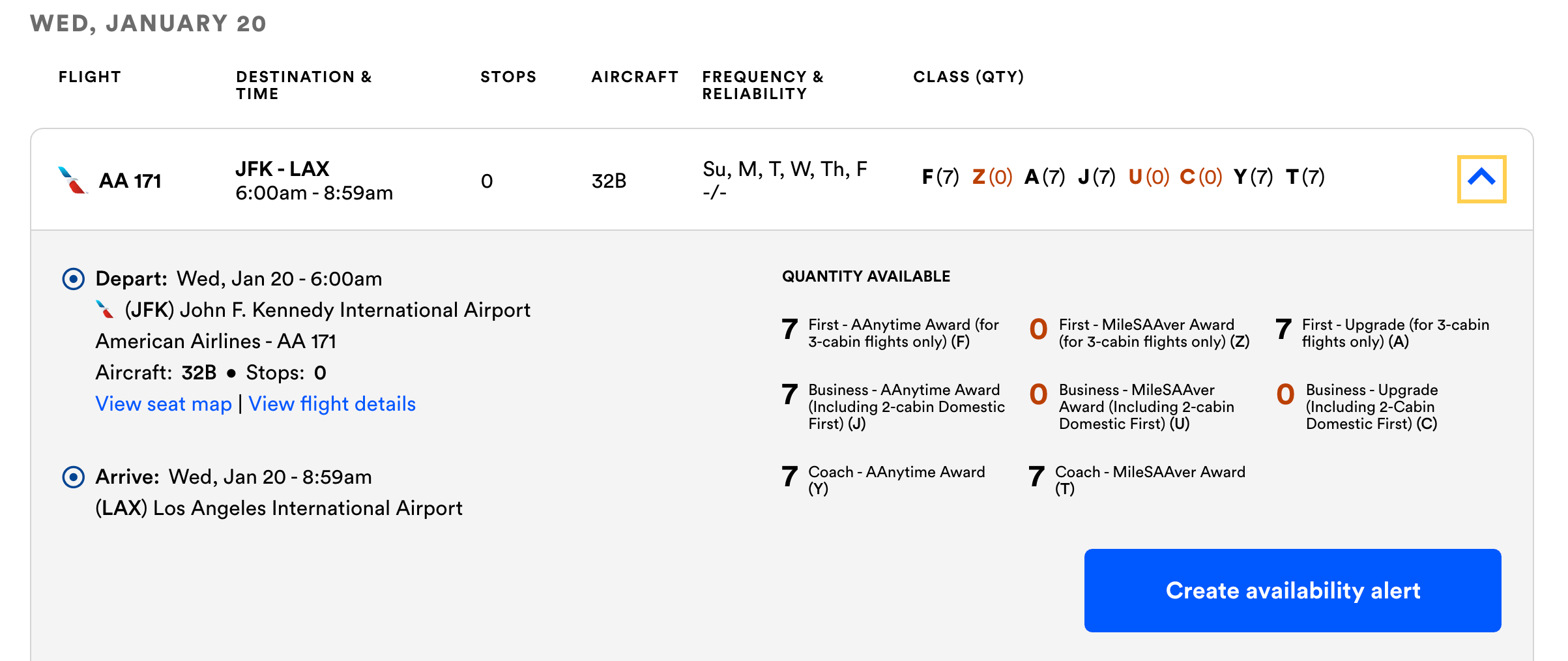The width and height of the screenshot is (1568, 661).
Task: Click the Y(7) class quantity badge
Action: tap(1253, 177)
